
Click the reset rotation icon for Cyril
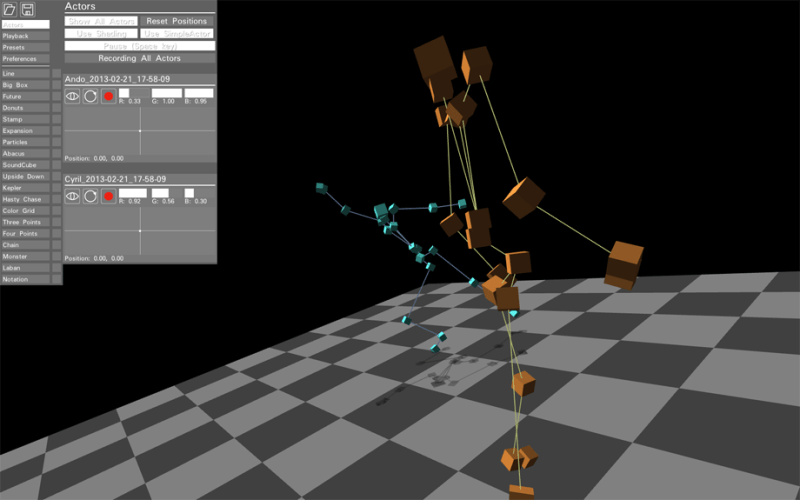click(91, 196)
